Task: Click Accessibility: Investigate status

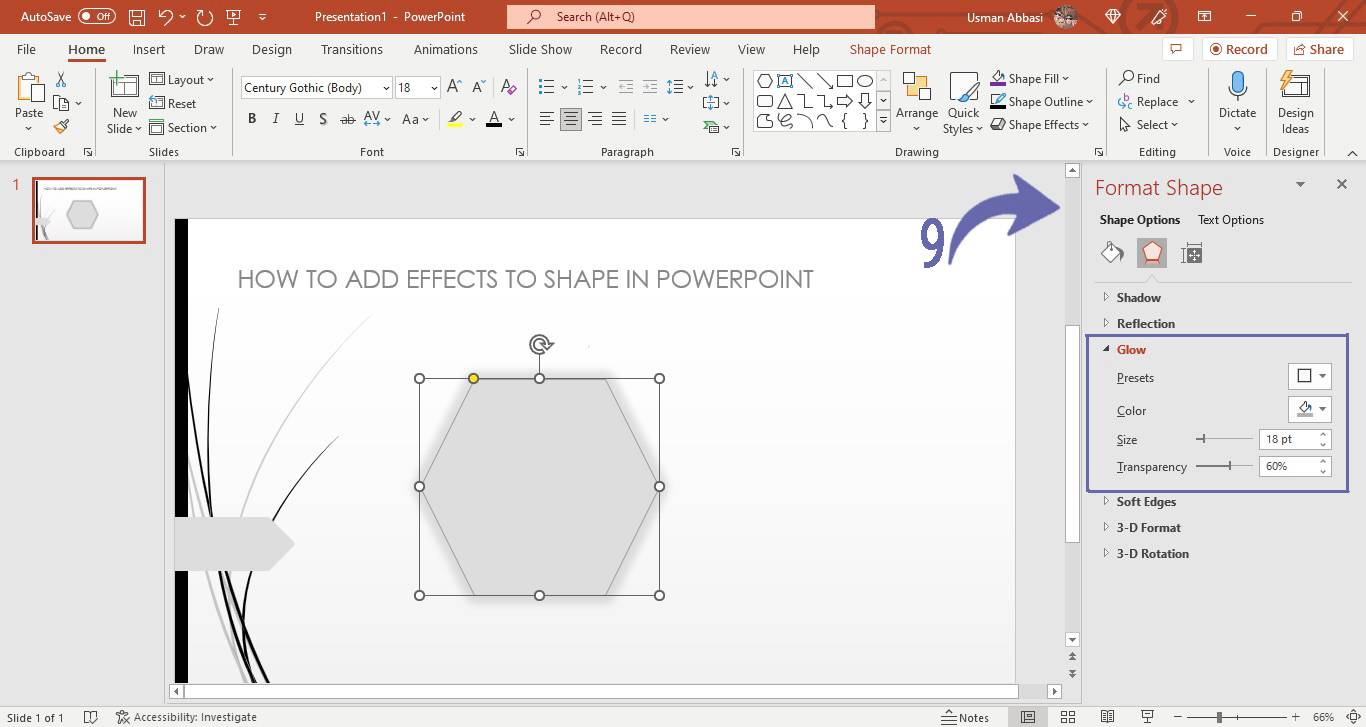Action: (x=186, y=717)
